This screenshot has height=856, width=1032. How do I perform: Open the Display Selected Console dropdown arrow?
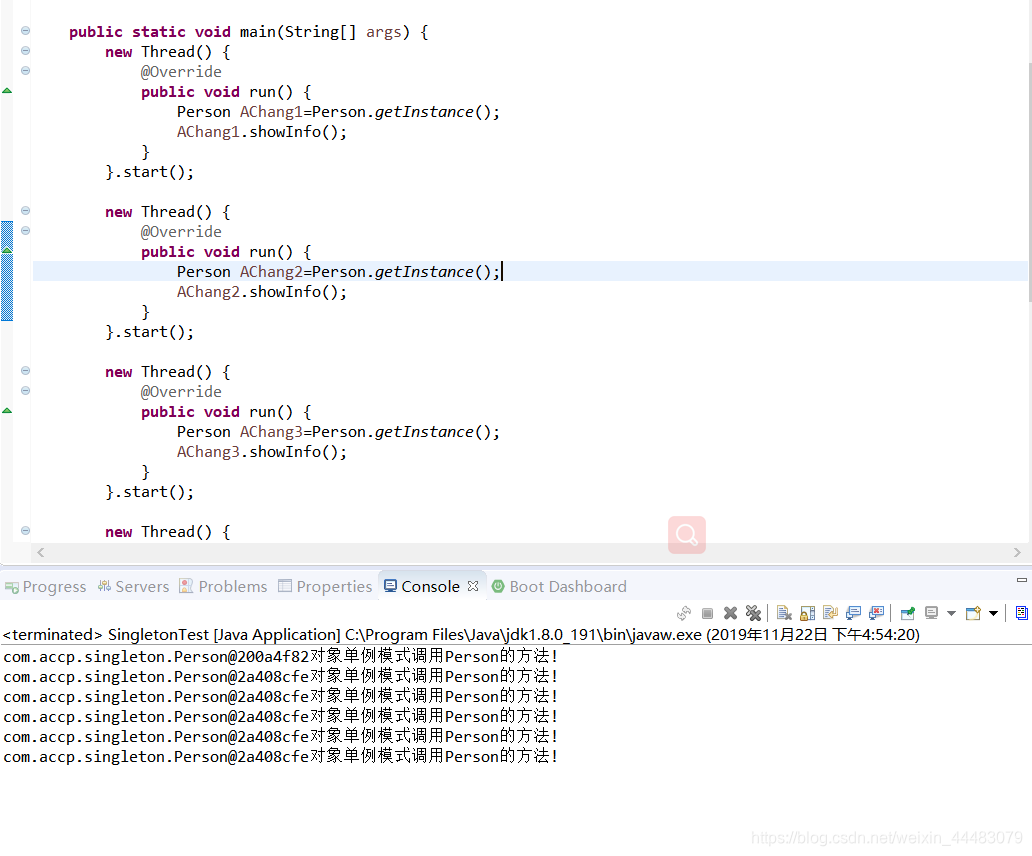coord(951,613)
